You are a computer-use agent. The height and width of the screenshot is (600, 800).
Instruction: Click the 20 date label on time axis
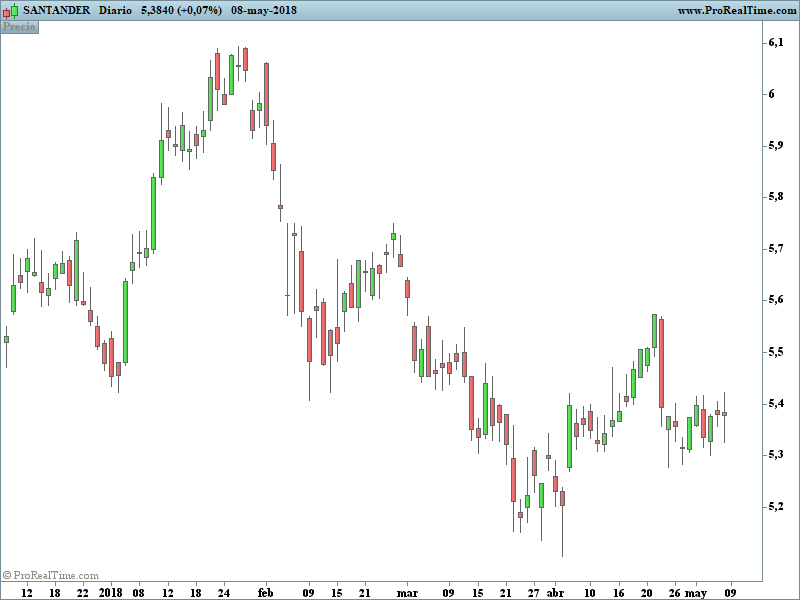pos(646,592)
